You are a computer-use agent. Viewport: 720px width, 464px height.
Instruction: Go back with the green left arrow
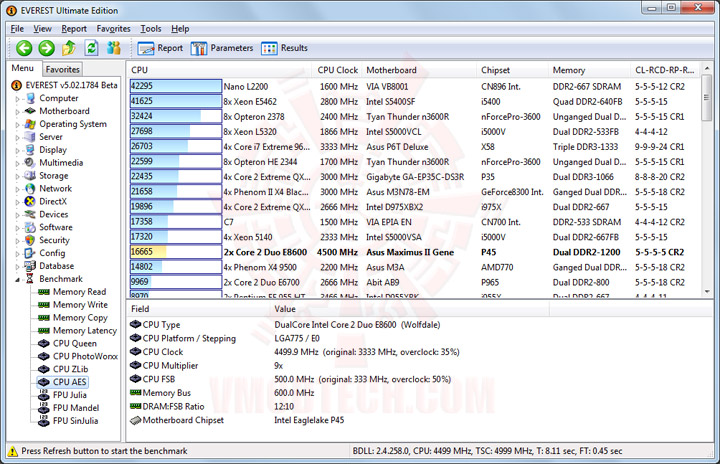(x=24, y=48)
